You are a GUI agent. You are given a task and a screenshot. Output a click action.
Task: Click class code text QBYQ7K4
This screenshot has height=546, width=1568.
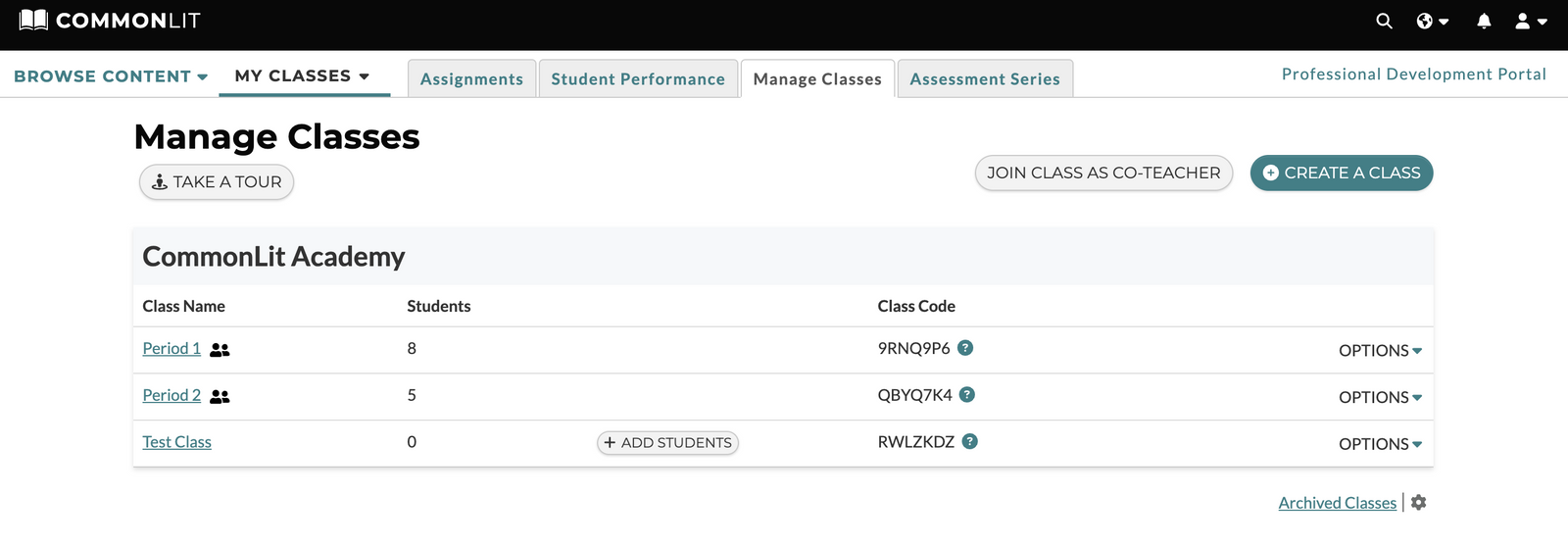coord(914,395)
